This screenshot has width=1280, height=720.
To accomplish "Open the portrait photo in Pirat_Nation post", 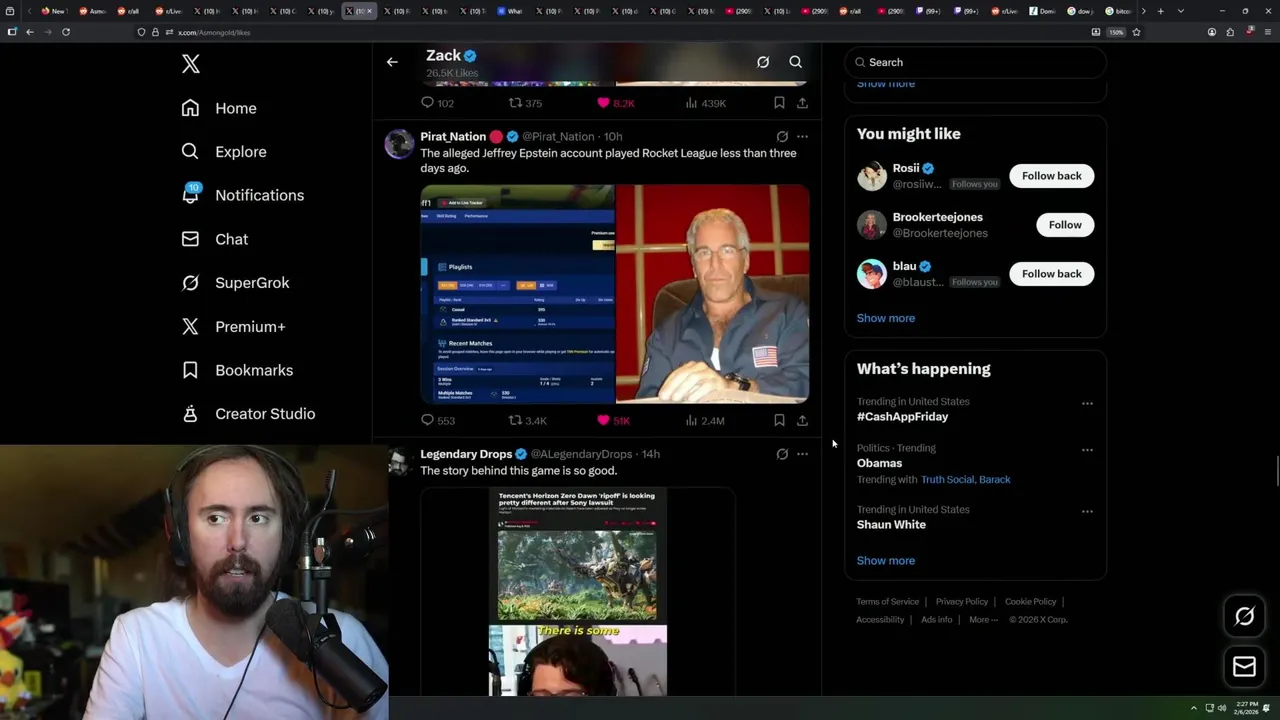I will point(713,294).
